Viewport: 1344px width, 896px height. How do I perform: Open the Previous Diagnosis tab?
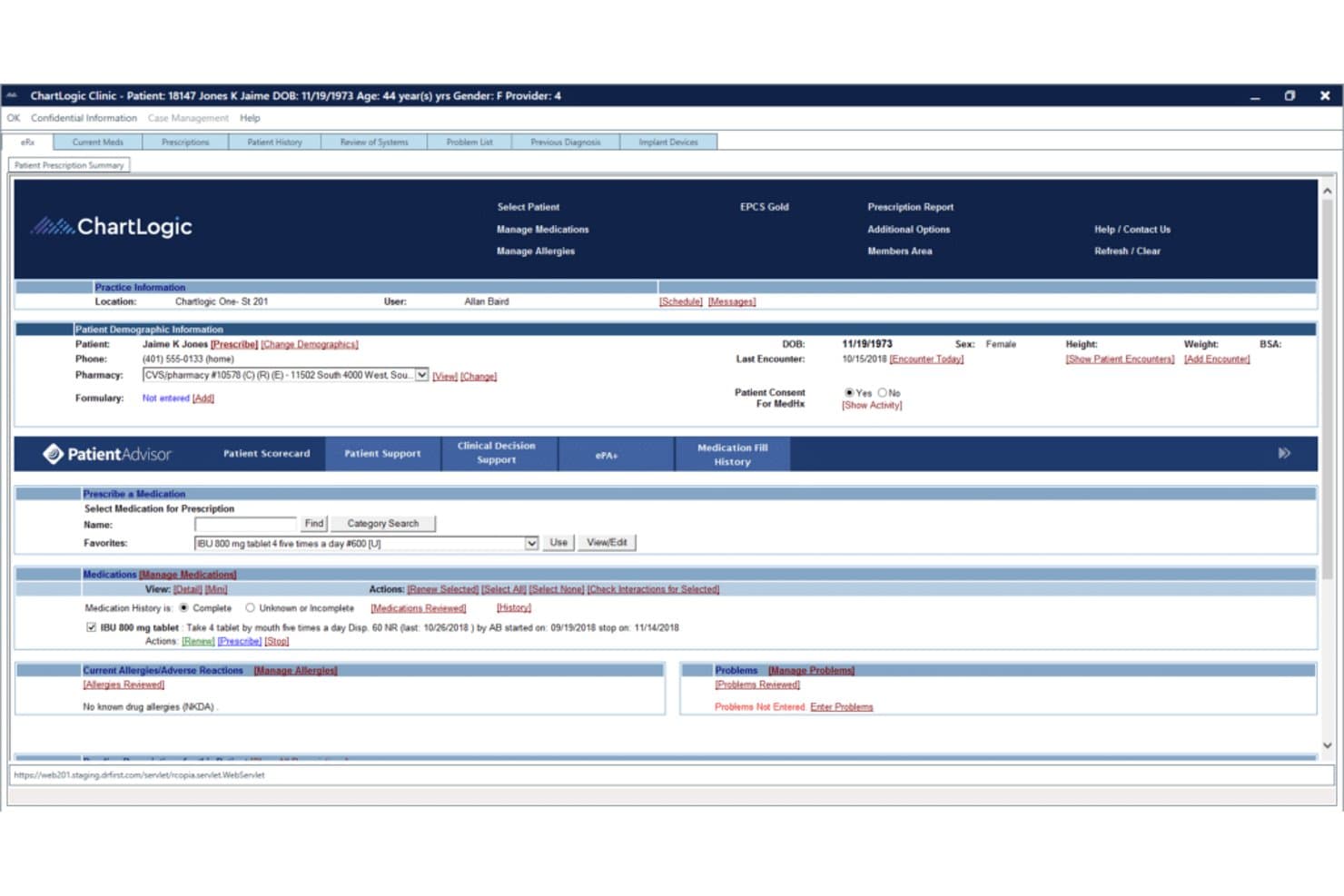[x=566, y=143]
